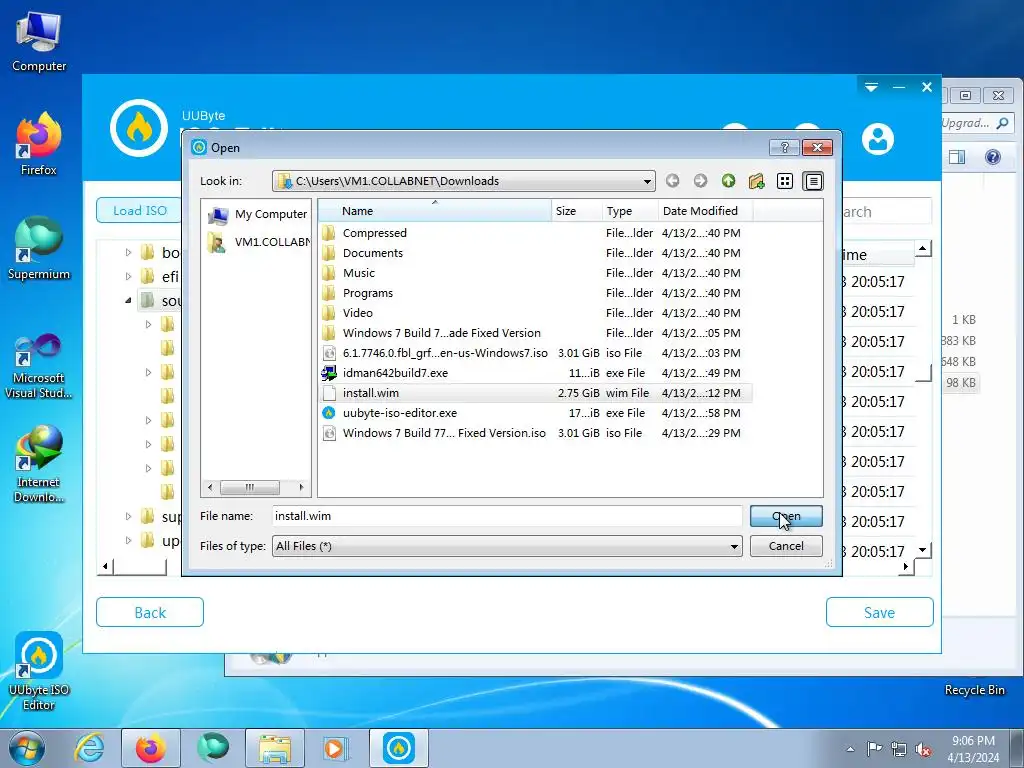Go up to parent directory
Image resolution: width=1024 pixels, height=768 pixels.
click(x=728, y=181)
